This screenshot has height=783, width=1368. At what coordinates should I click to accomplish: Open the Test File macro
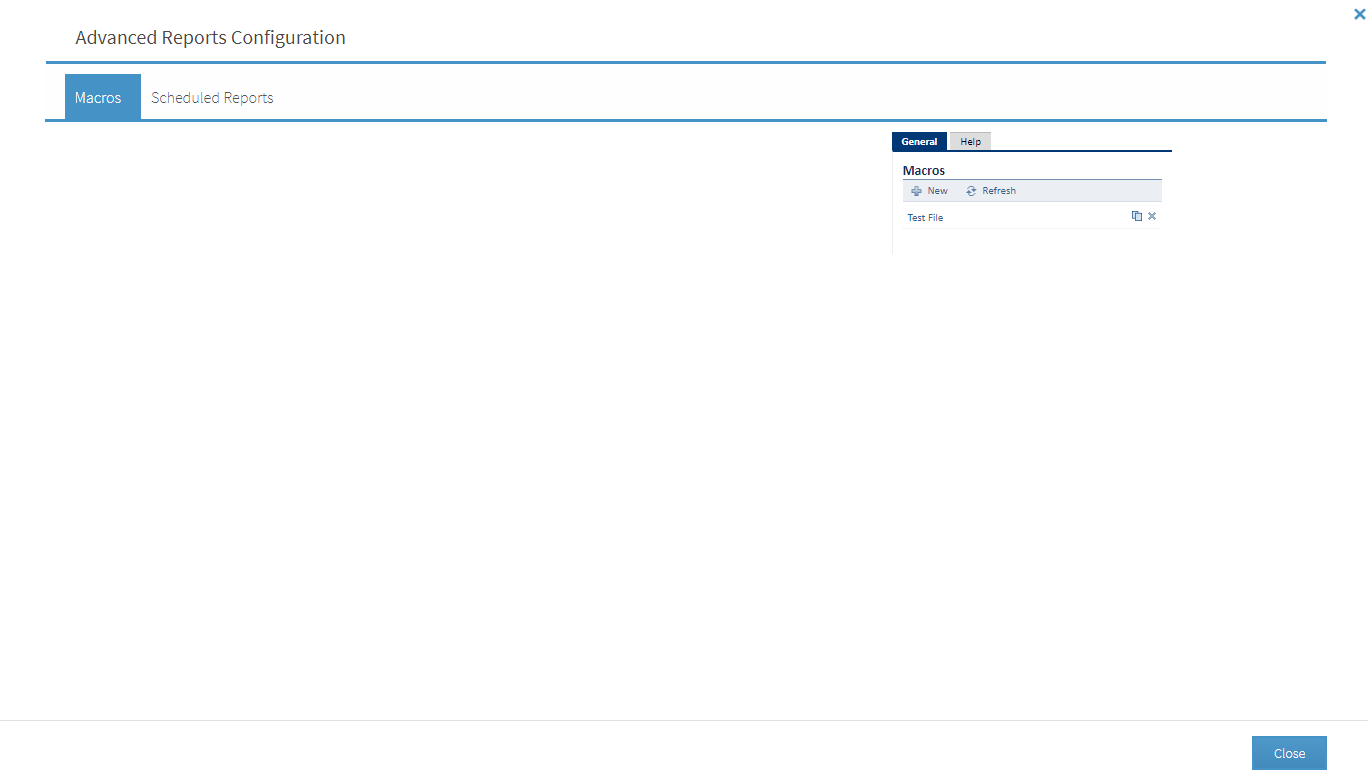tap(925, 218)
